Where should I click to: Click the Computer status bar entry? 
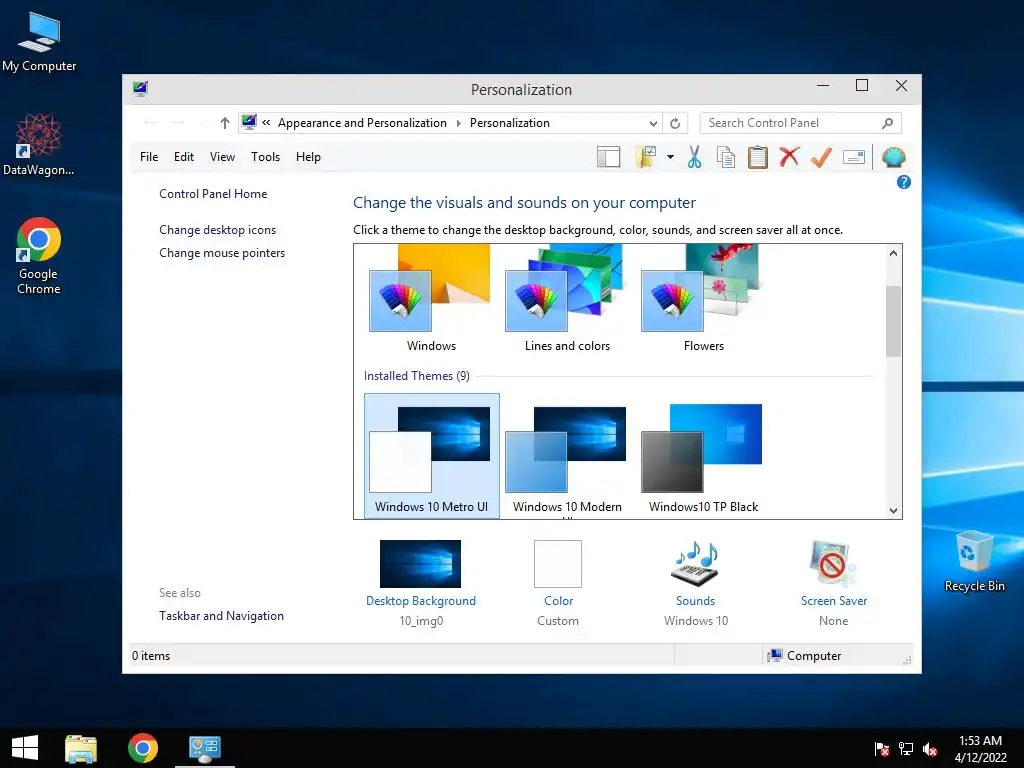pos(805,656)
